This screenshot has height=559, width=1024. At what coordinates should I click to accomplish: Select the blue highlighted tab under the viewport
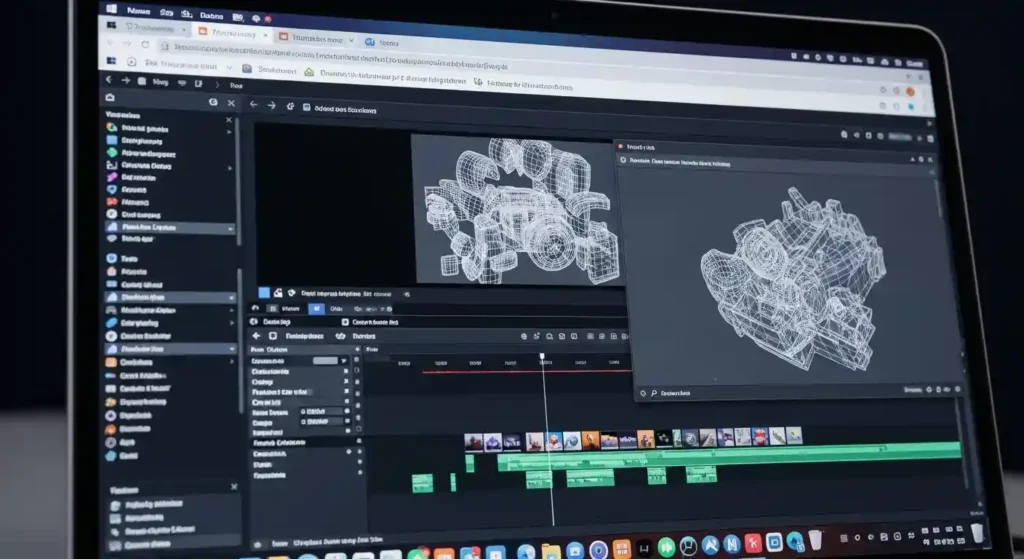pyautogui.click(x=316, y=308)
